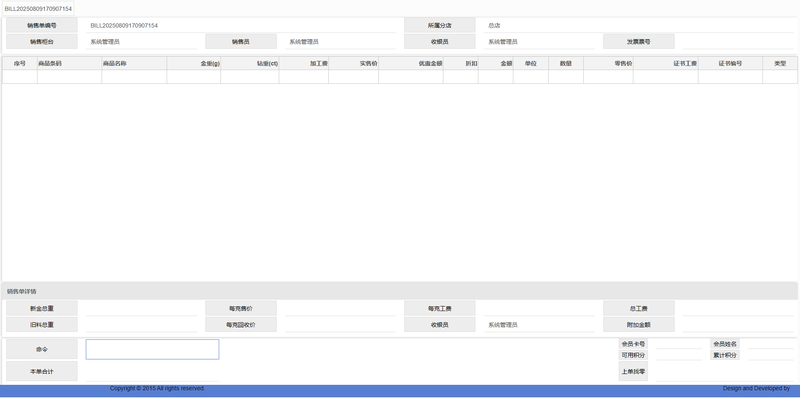Viewport: 800px width, 399px height.
Task: Click the first row's 商品条码 cell
Action: (x=69, y=77)
